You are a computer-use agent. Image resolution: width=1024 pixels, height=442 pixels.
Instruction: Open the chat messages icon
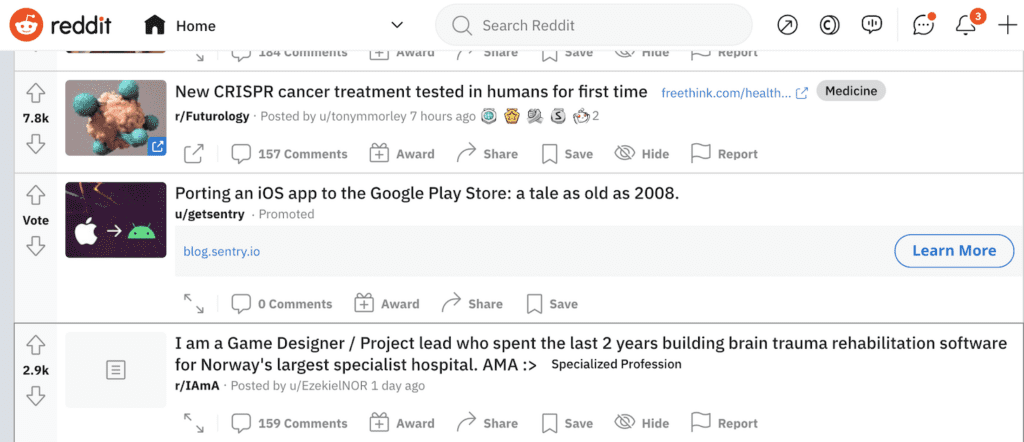[923, 25]
